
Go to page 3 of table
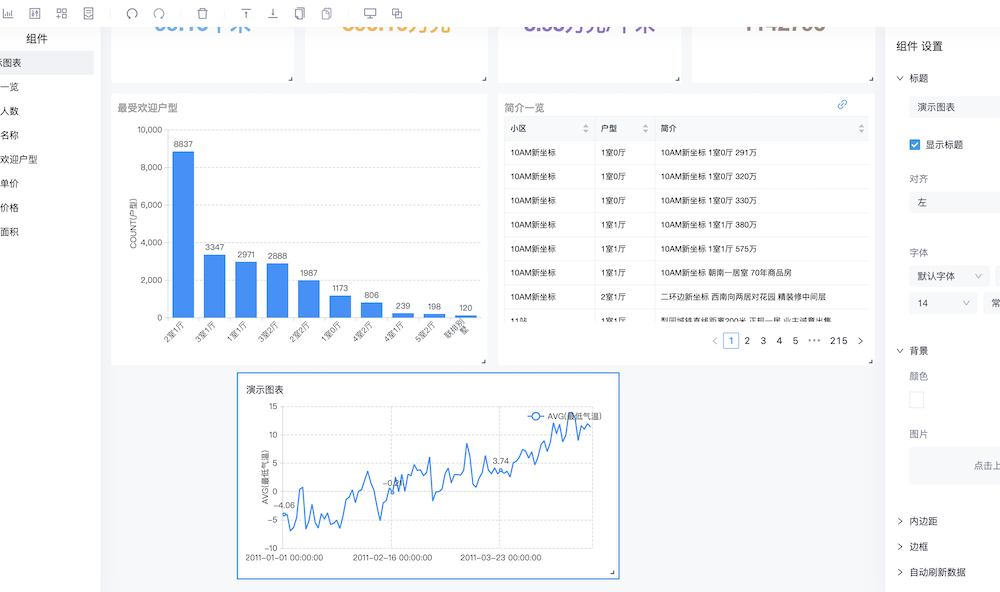tap(763, 341)
